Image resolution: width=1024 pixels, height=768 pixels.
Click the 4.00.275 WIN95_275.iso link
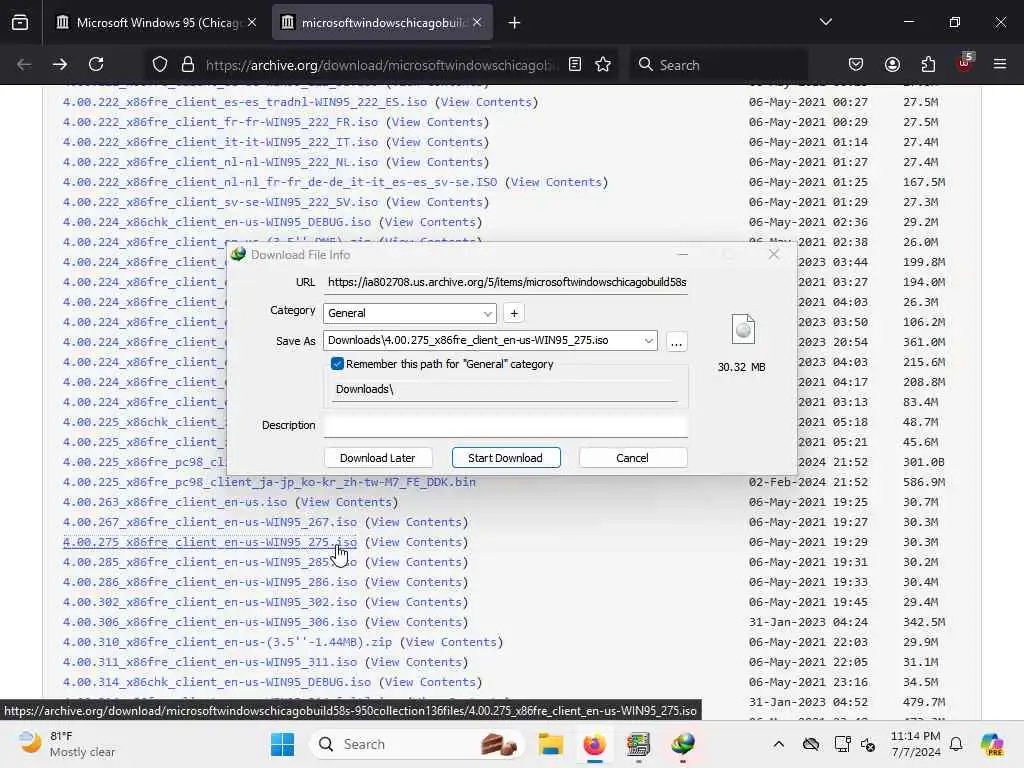(x=210, y=542)
